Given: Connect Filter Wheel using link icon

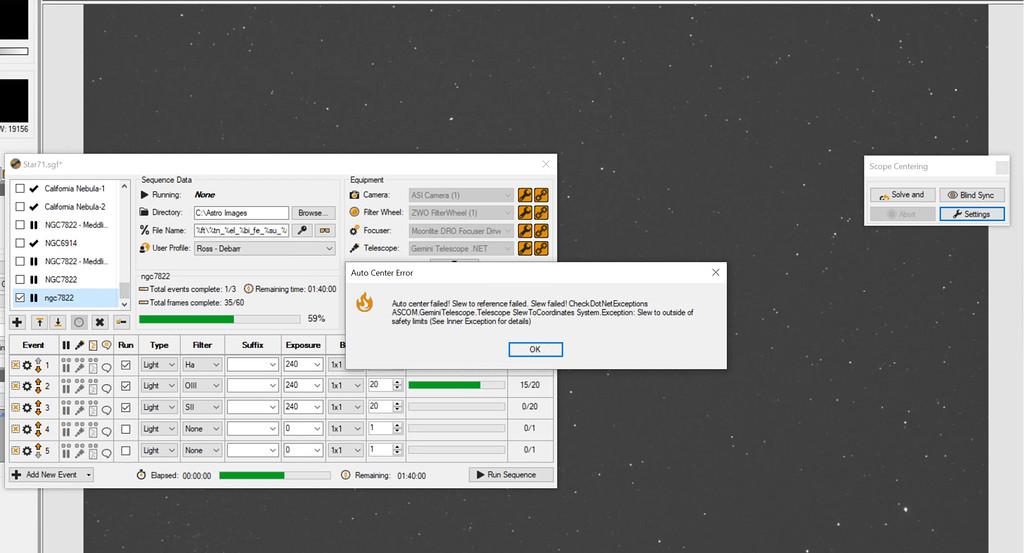Looking at the screenshot, I should [541, 212].
